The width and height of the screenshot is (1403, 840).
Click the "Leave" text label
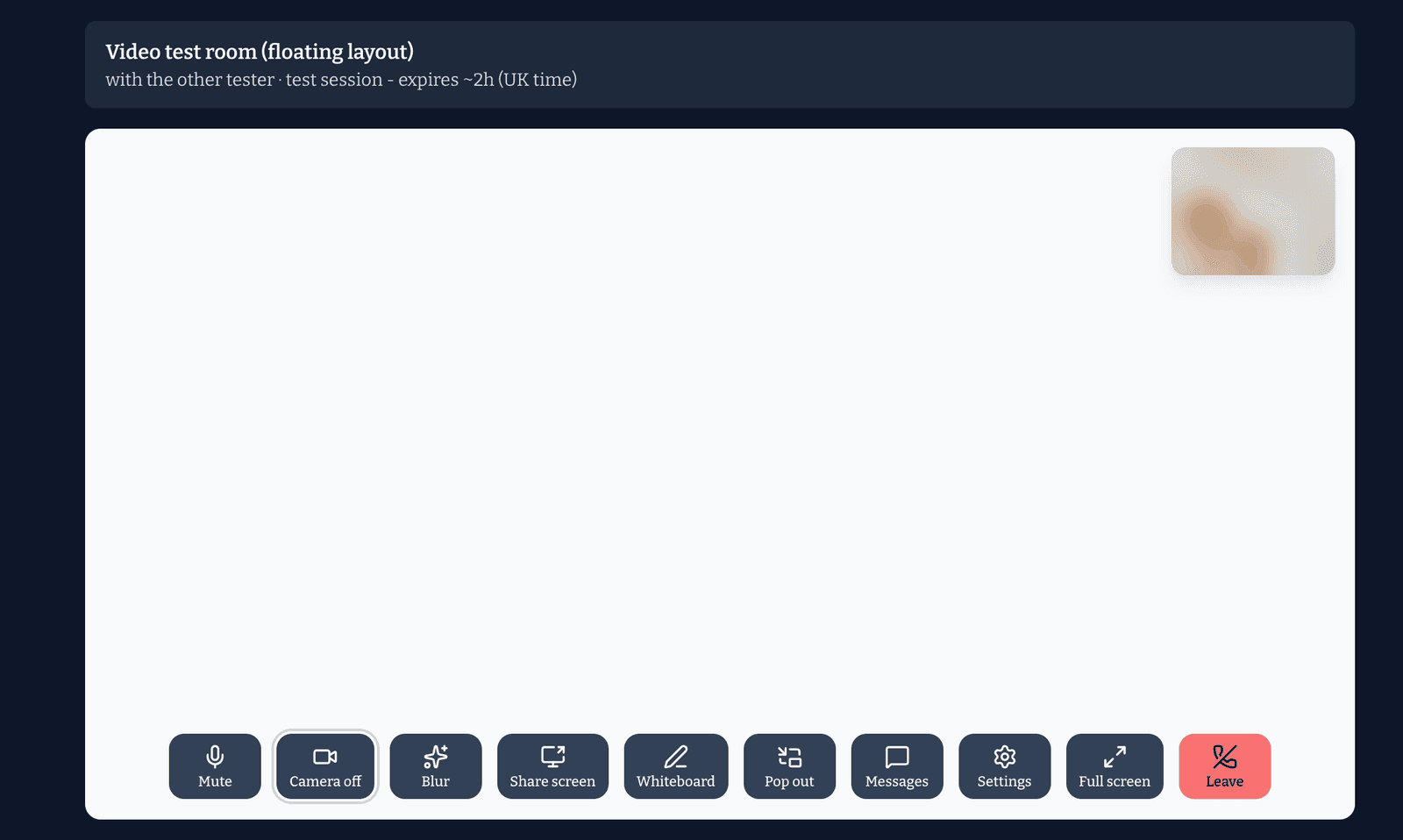[x=1225, y=781]
